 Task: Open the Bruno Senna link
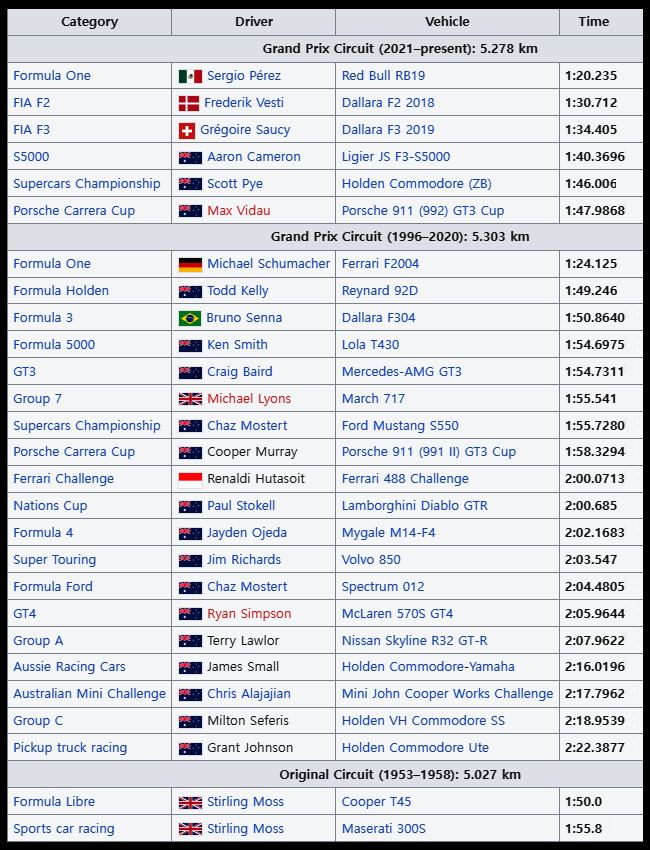244,318
